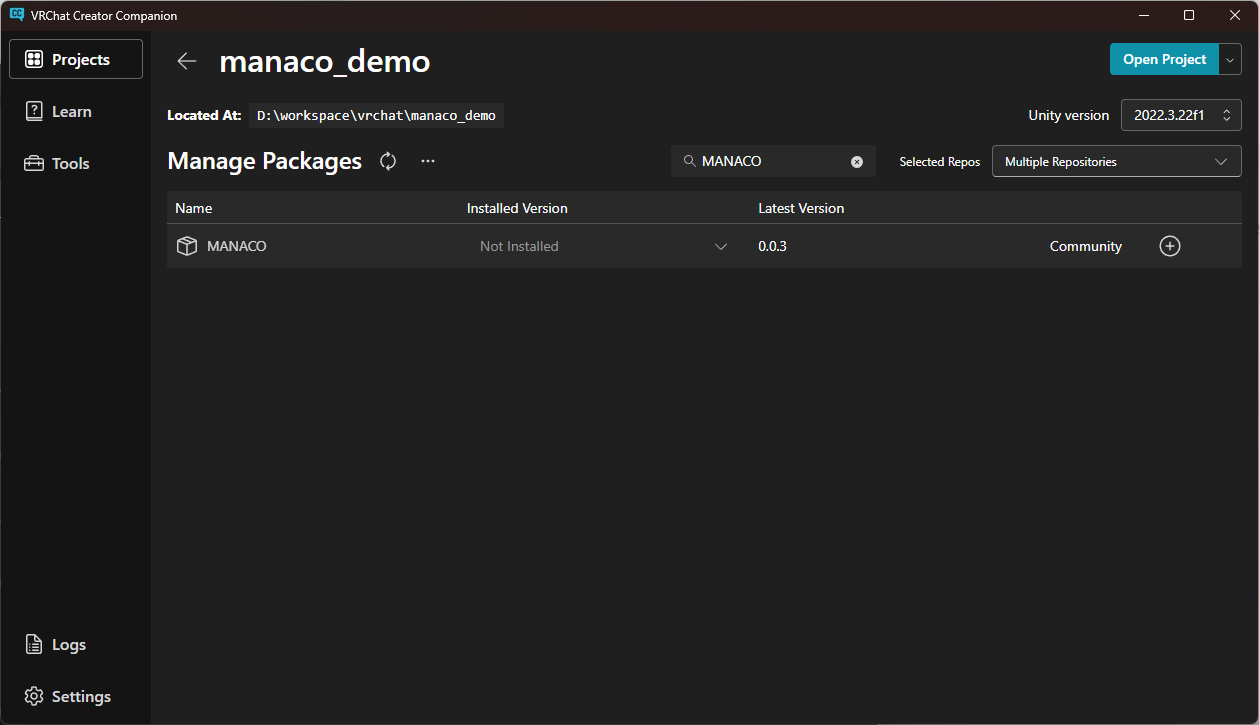The image size is (1259, 725).
Task: Open the Learn section
Action: coord(76,111)
